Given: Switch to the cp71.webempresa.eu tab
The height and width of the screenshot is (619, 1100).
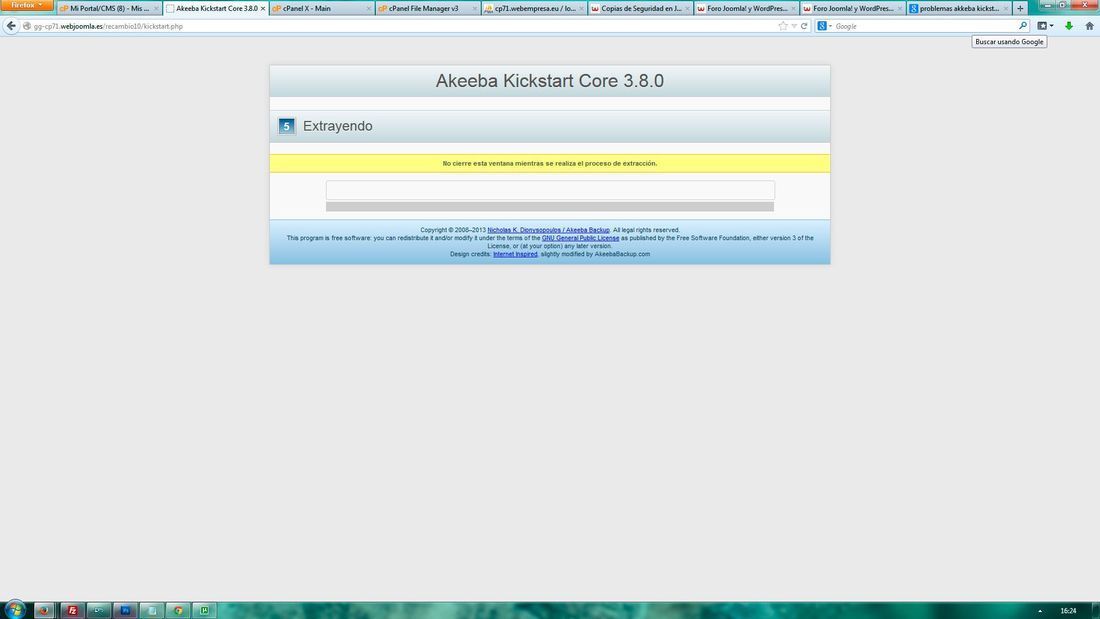Looking at the screenshot, I should tap(534, 8).
